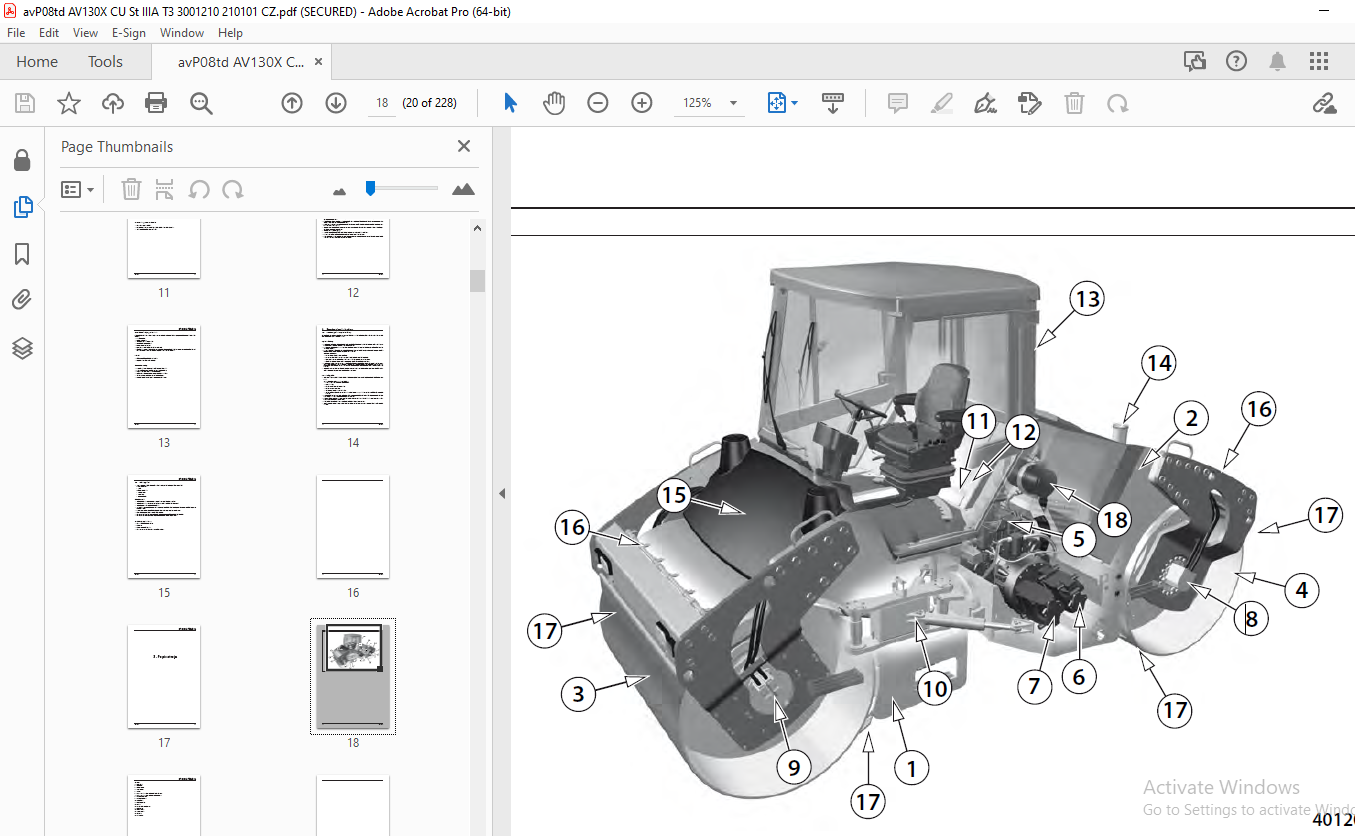Close the avP08td AV130X document tab
This screenshot has width=1355, height=836.
click(318, 62)
